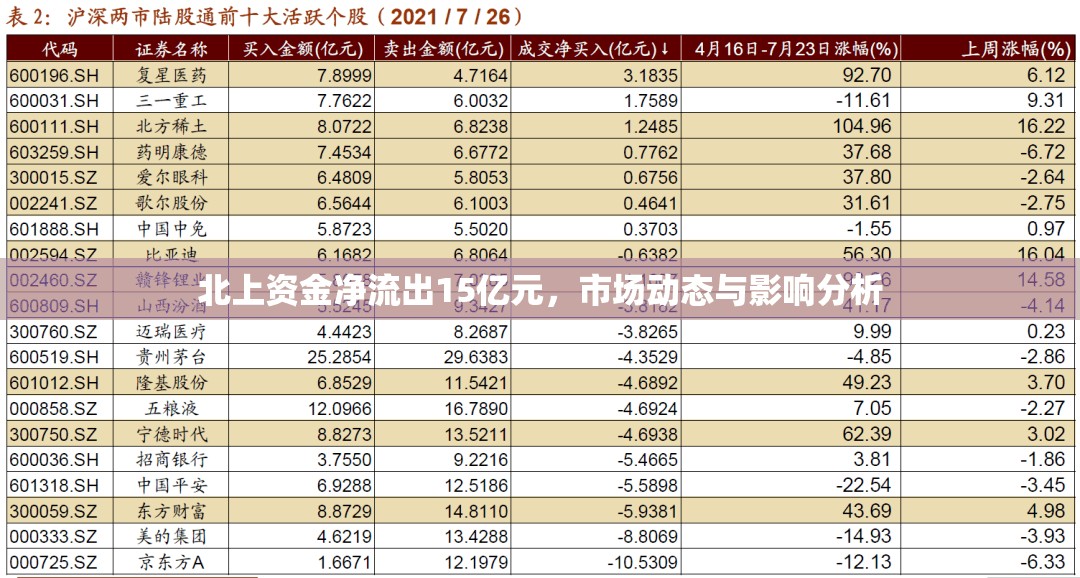Screen dimensions: 1080x578
Task: Click sell amount value 29.6383
Action: point(476,357)
